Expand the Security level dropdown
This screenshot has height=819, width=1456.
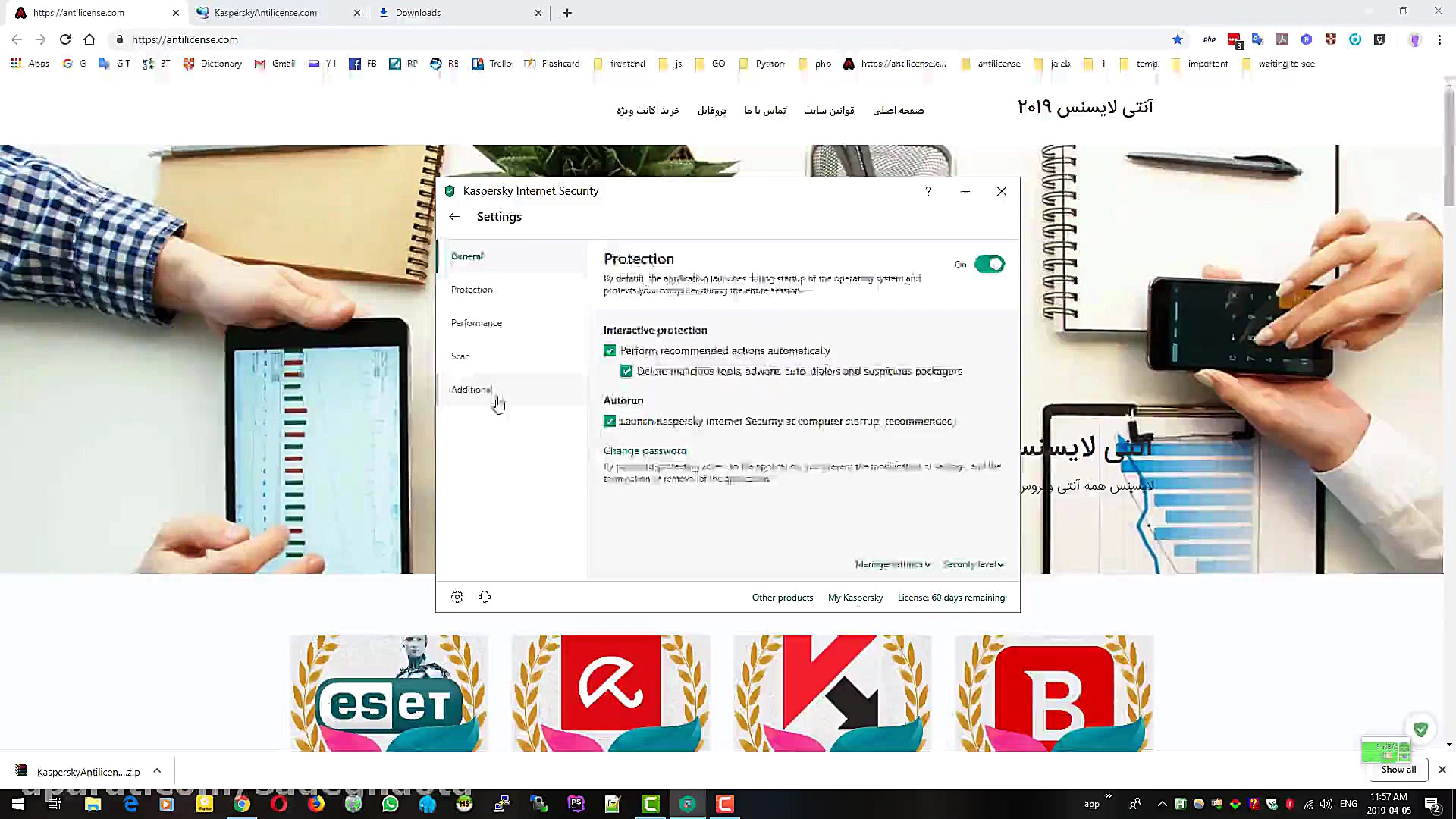pyautogui.click(x=973, y=564)
